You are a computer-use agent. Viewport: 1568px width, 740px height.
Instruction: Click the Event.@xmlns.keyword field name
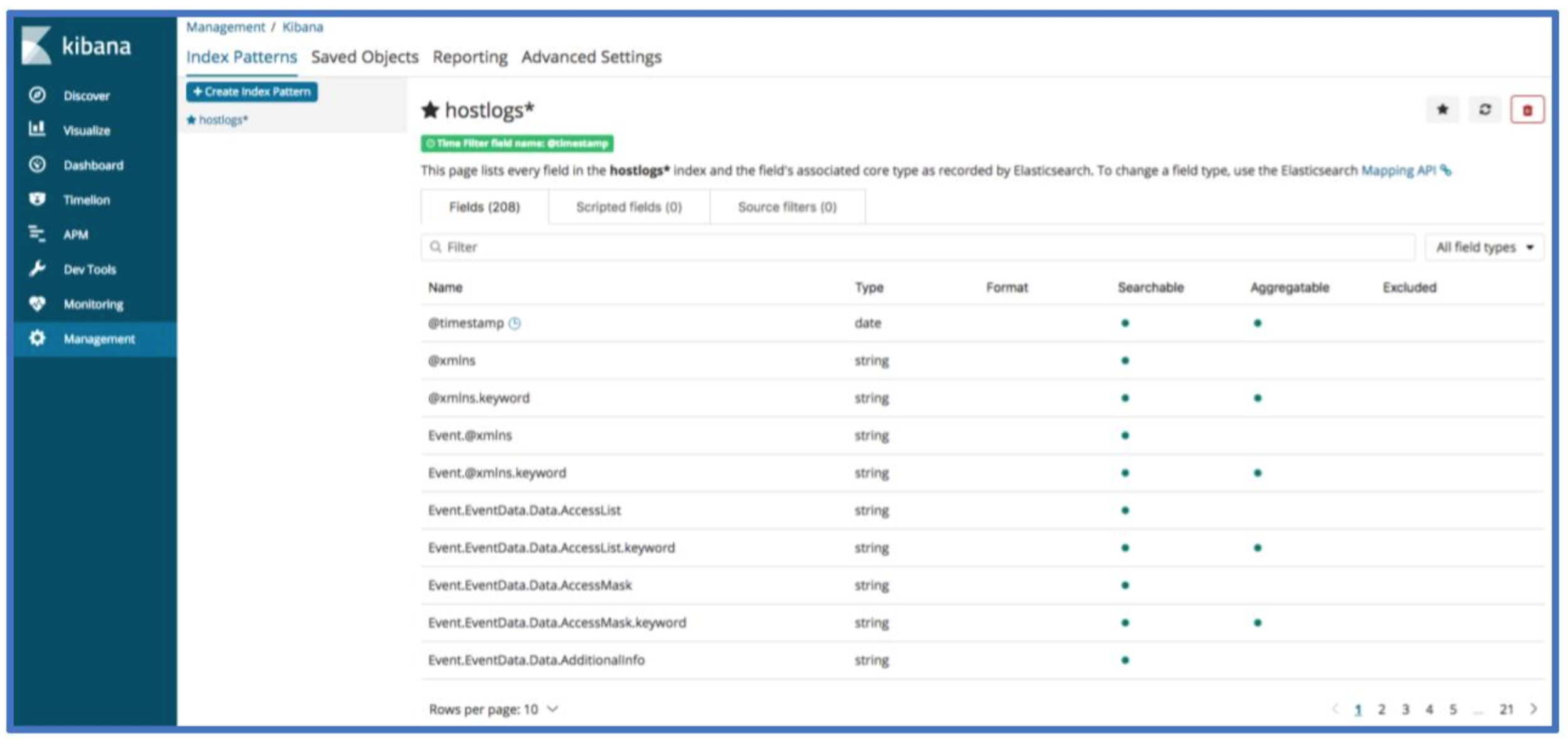click(497, 473)
